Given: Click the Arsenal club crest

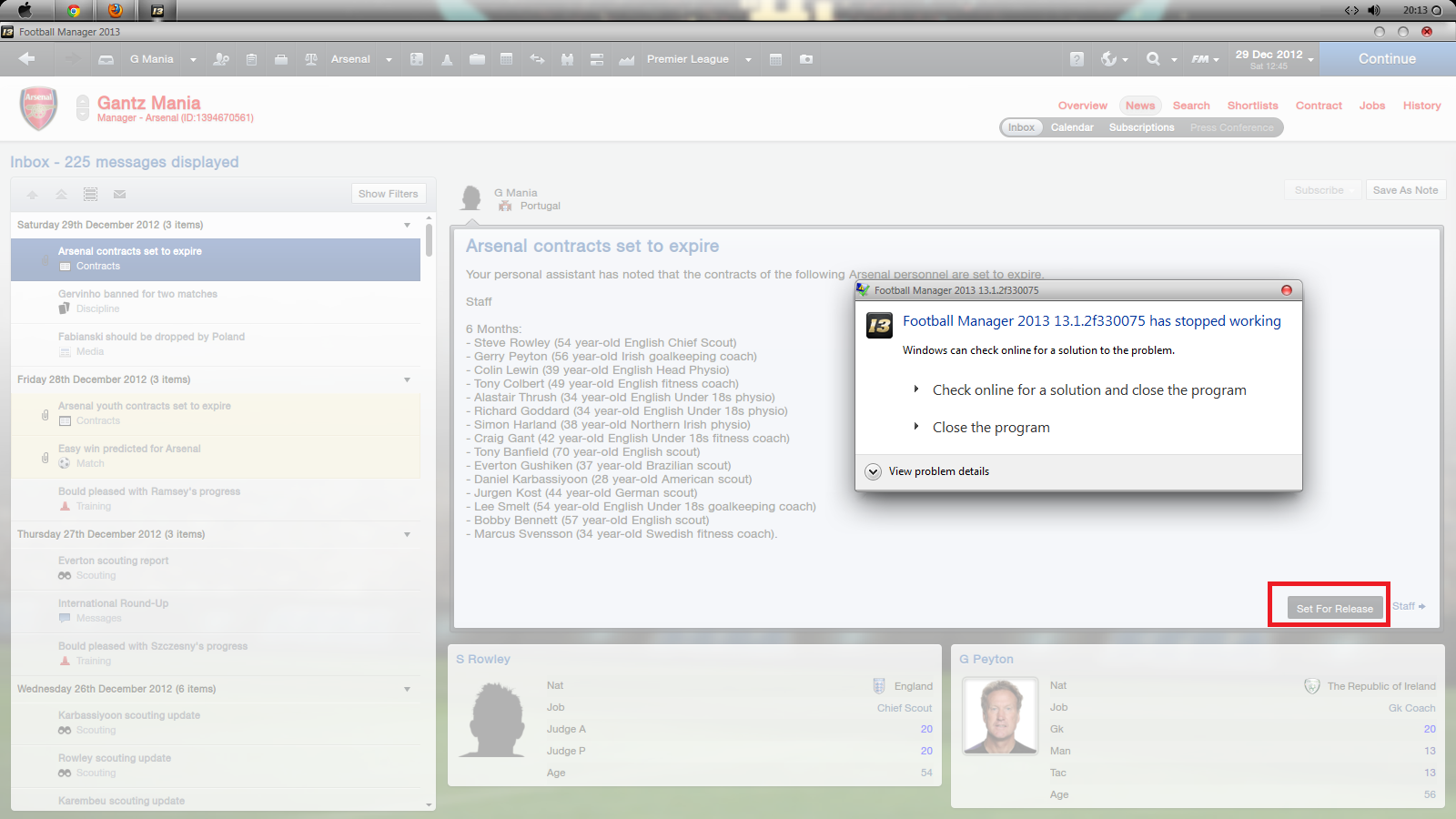Looking at the screenshot, I should click(x=38, y=108).
